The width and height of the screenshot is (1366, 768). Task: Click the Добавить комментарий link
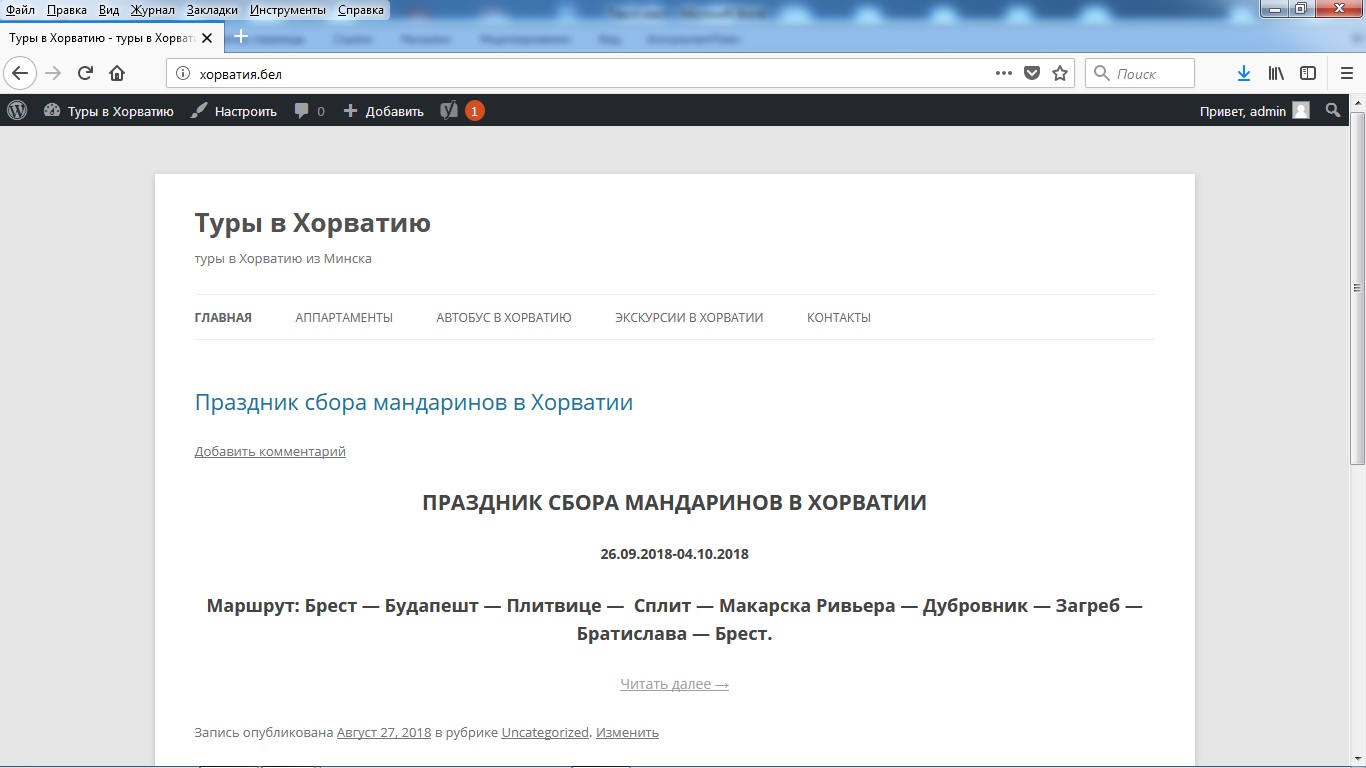point(270,452)
